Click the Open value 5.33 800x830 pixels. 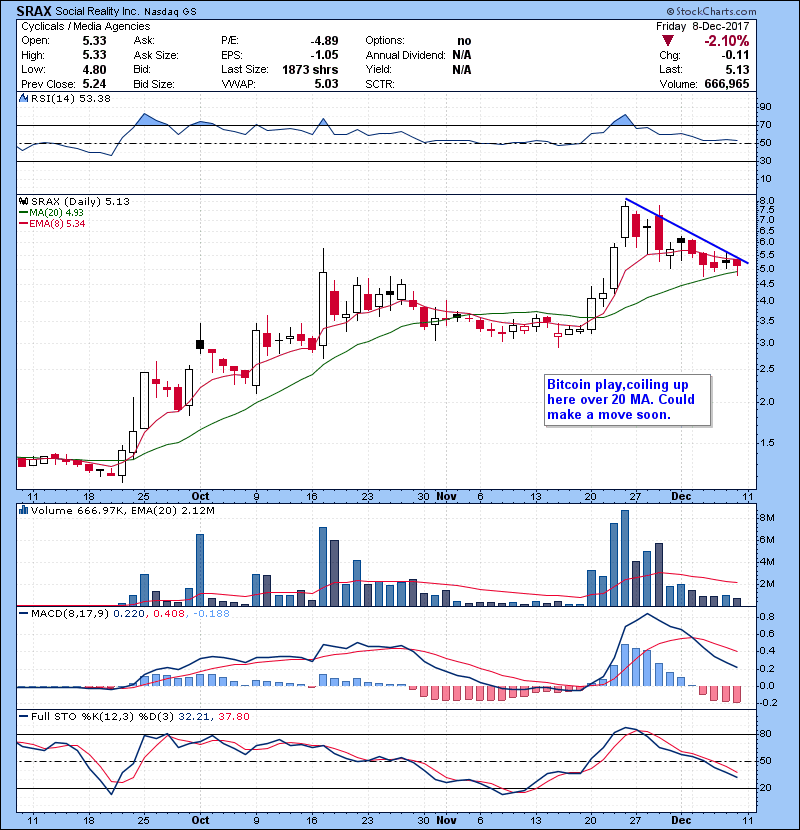pos(94,41)
